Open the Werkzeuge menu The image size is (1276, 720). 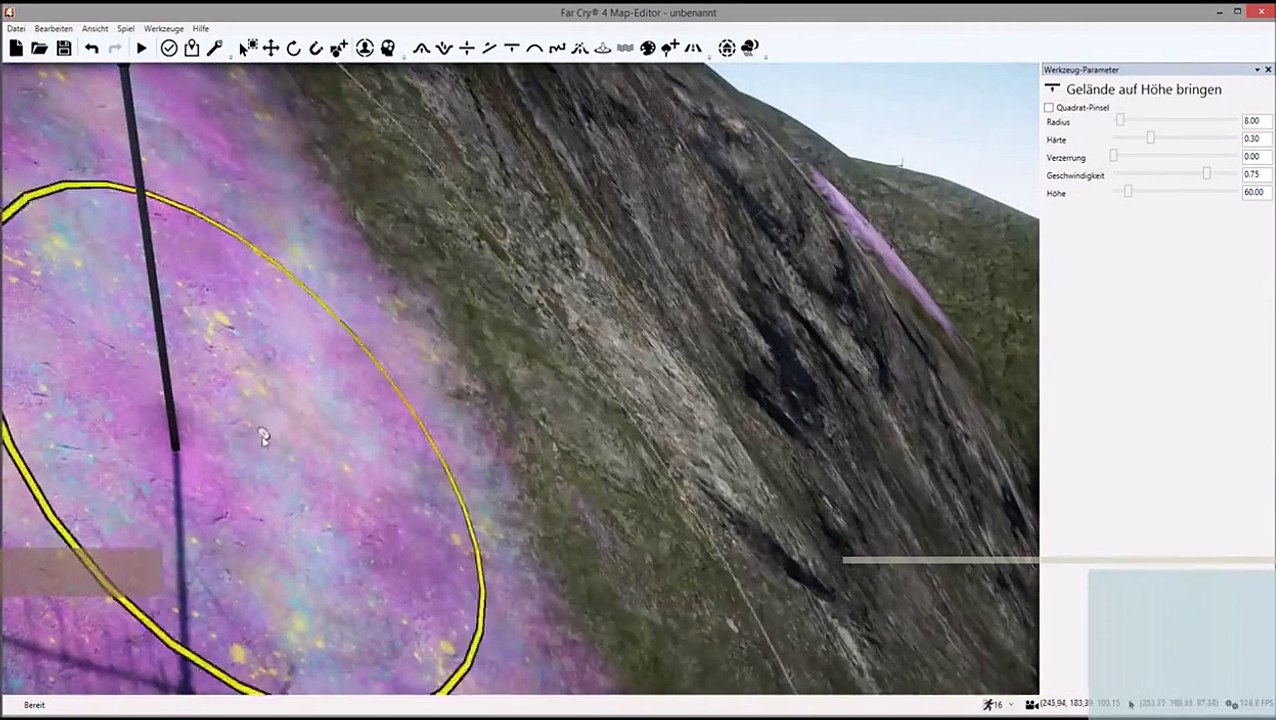pyautogui.click(x=164, y=29)
